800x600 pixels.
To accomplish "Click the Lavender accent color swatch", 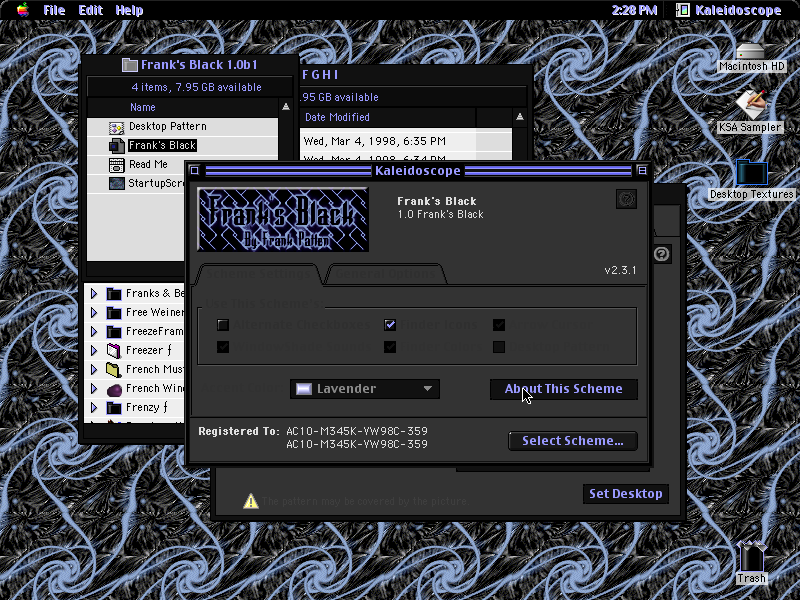I will [304, 389].
